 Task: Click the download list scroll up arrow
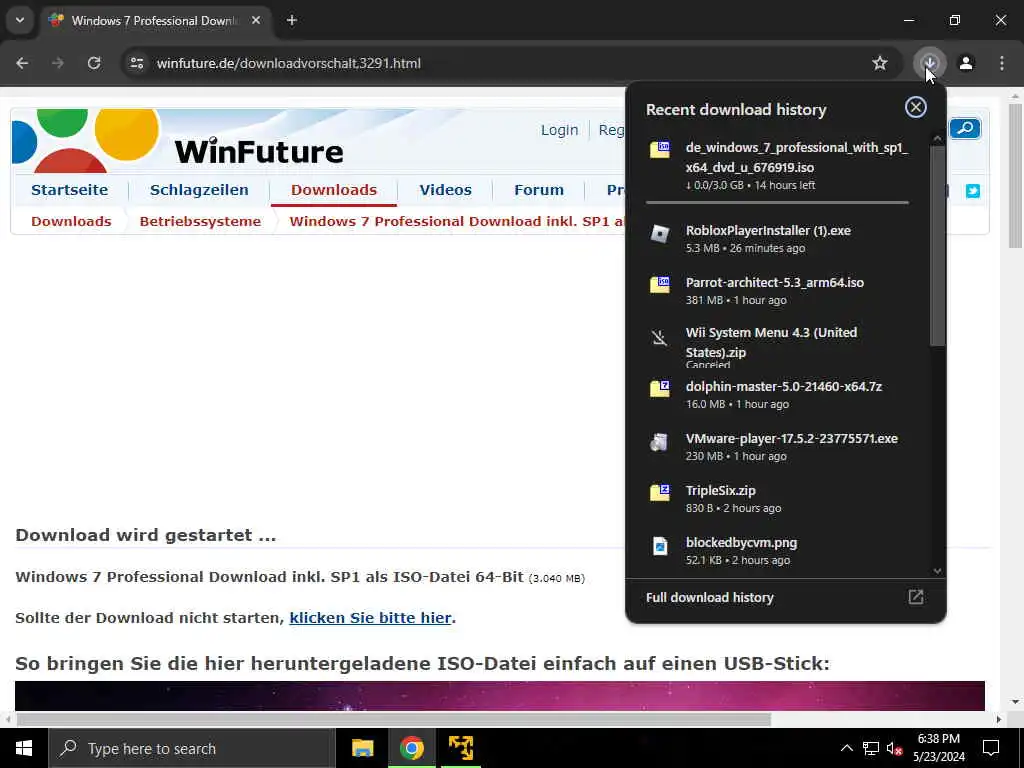coord(938,138)
